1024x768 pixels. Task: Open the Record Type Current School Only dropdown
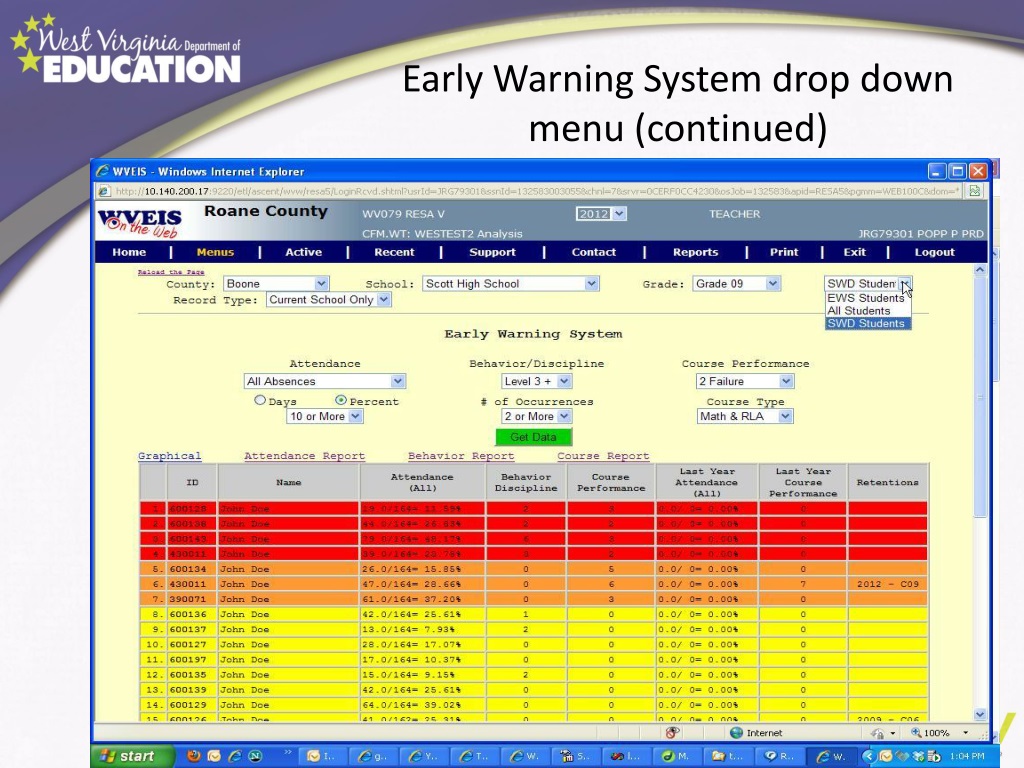point(328,300)
